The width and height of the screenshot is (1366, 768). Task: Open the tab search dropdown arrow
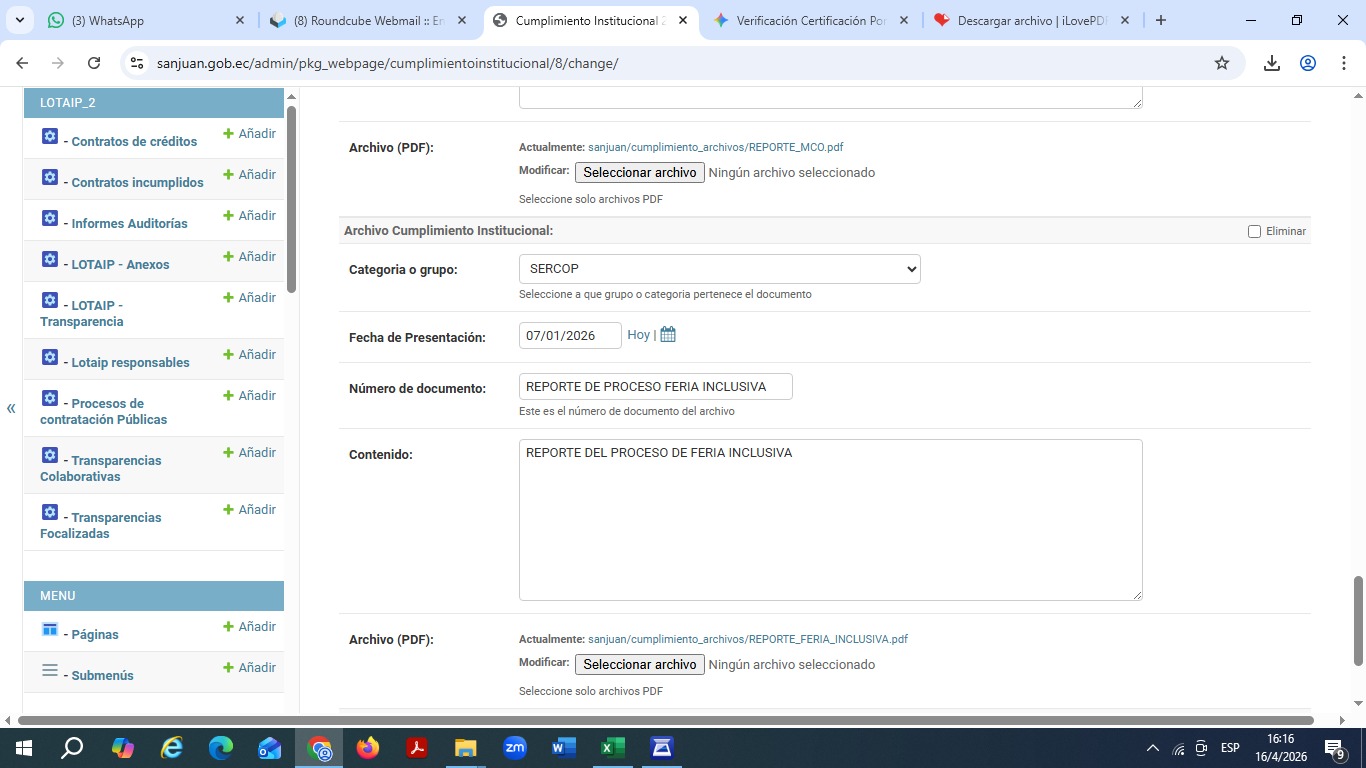pyautogui.click(x=21, y=20)
